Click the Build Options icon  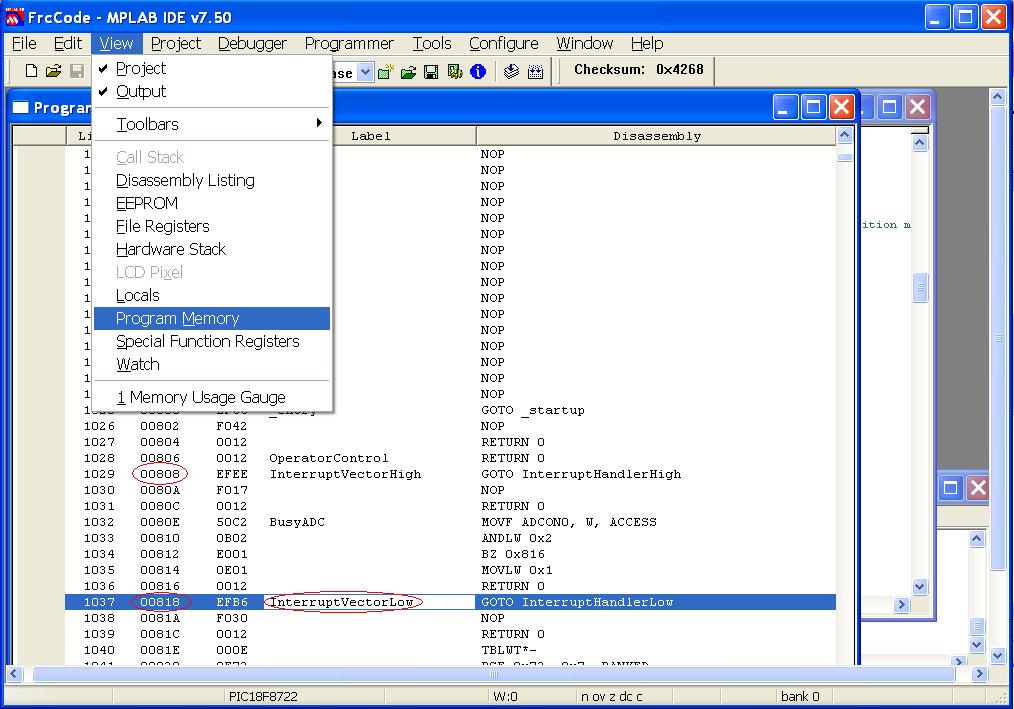455,72
